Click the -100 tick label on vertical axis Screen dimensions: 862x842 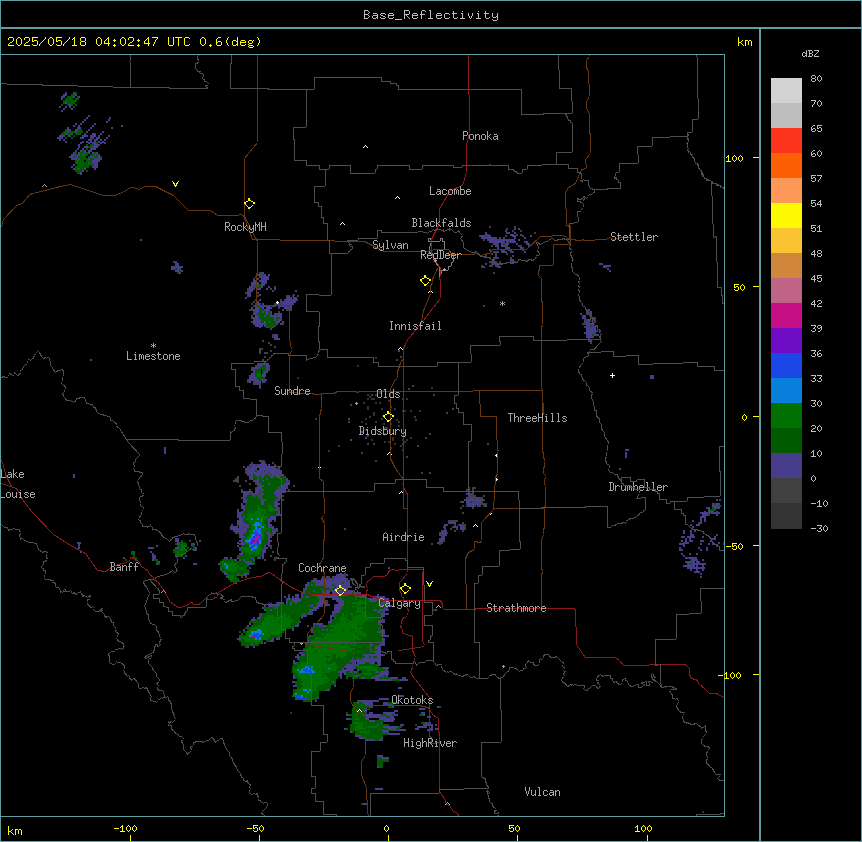click(x=731, y=675)
